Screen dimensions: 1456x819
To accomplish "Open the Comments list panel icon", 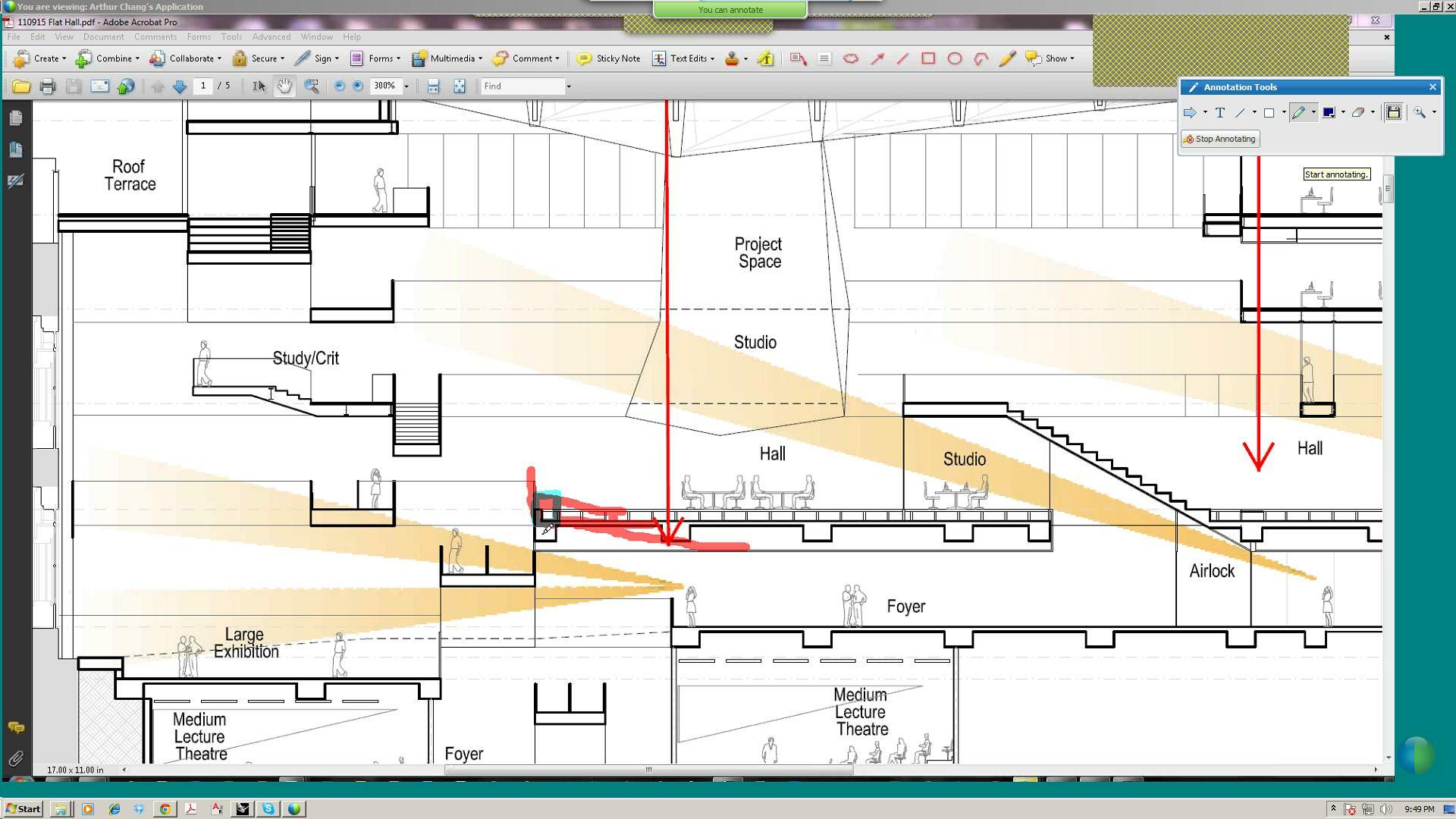I will (x=15, y=728).
